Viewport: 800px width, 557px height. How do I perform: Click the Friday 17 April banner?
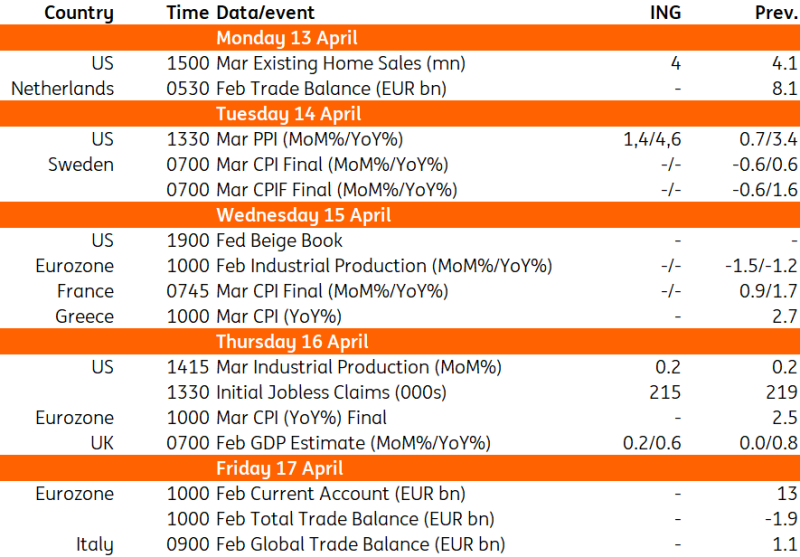point(400,468)
